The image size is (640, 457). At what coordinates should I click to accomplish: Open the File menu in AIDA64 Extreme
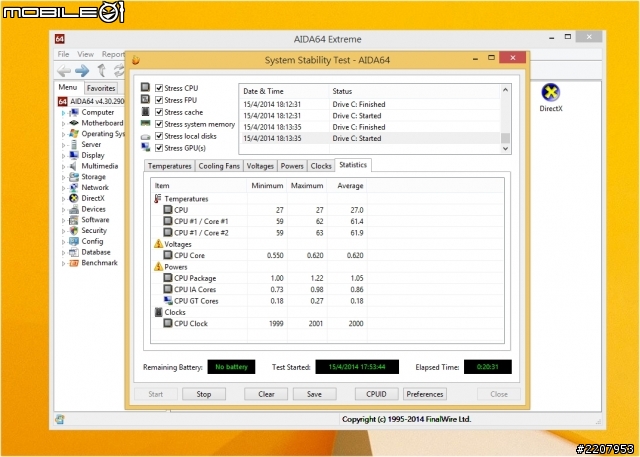tap(63, 54)
